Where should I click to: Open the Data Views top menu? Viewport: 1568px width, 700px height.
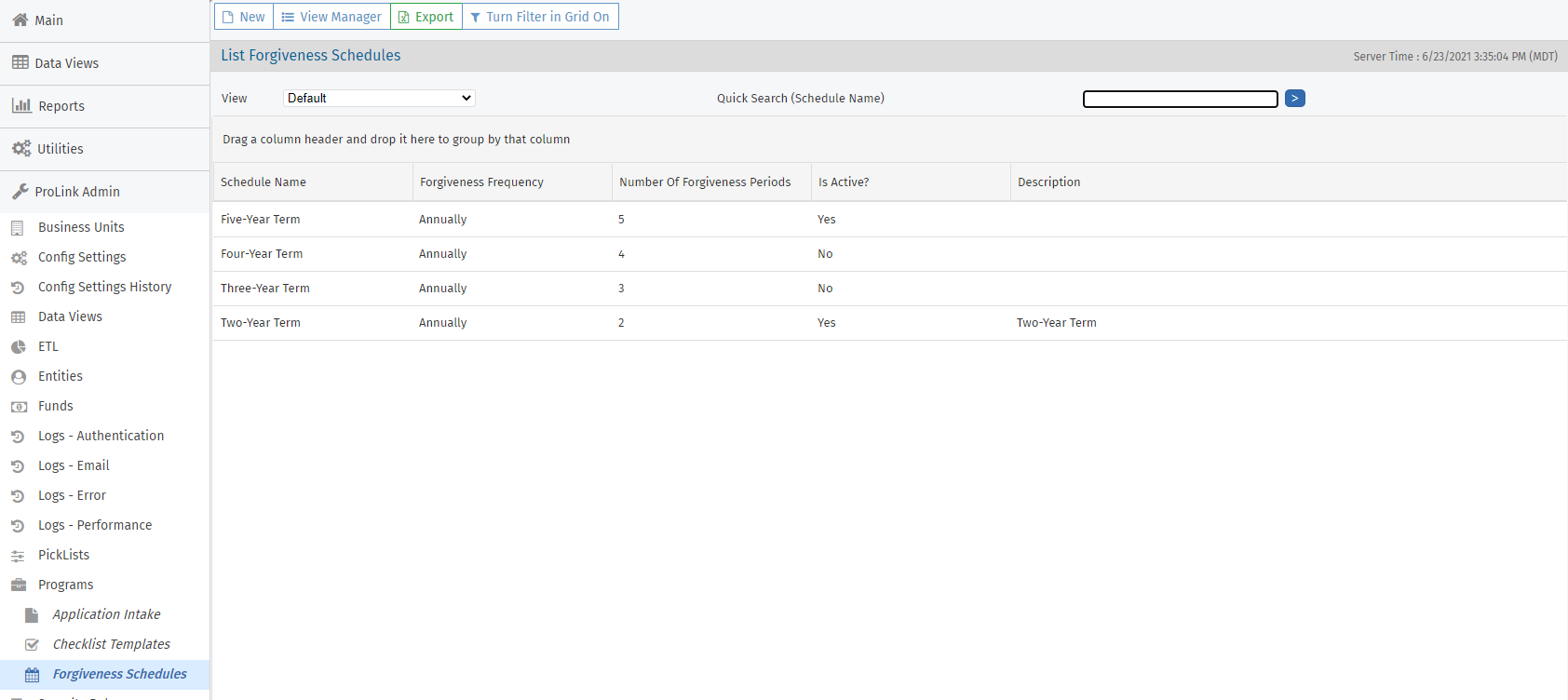(66, 63)
